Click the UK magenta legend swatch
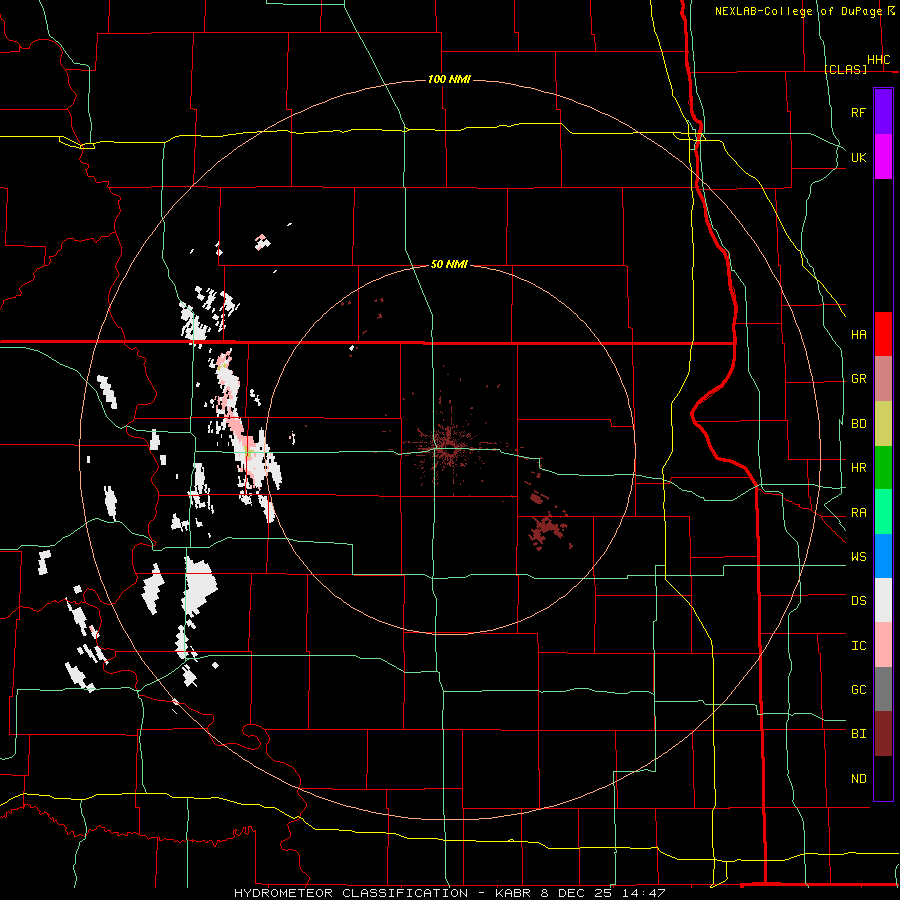Image resolution: width=900 pixels, height=900 pixels. pos(883,157)
